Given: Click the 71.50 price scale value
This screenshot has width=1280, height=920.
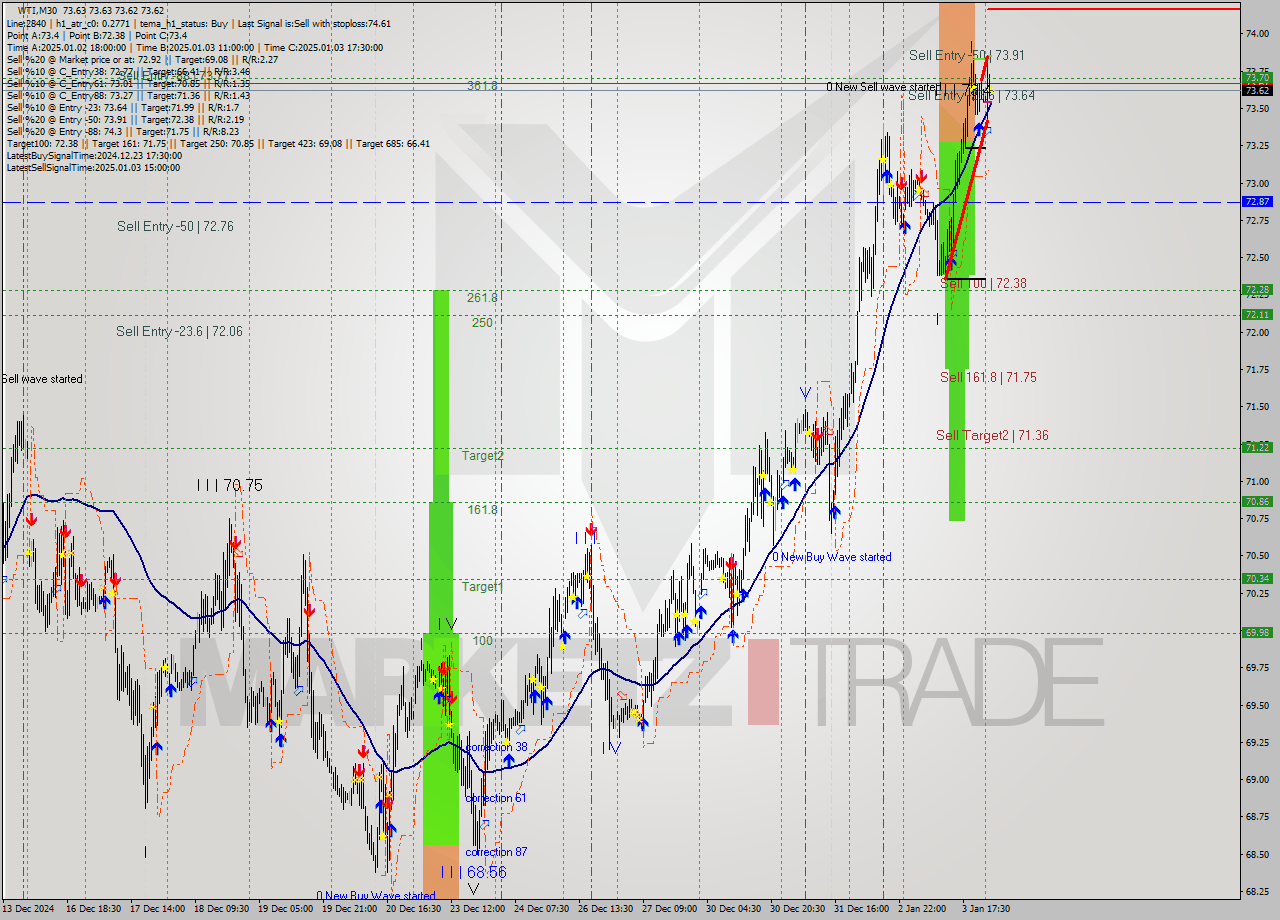Looking at the screenshot, I should point(1257,407).
